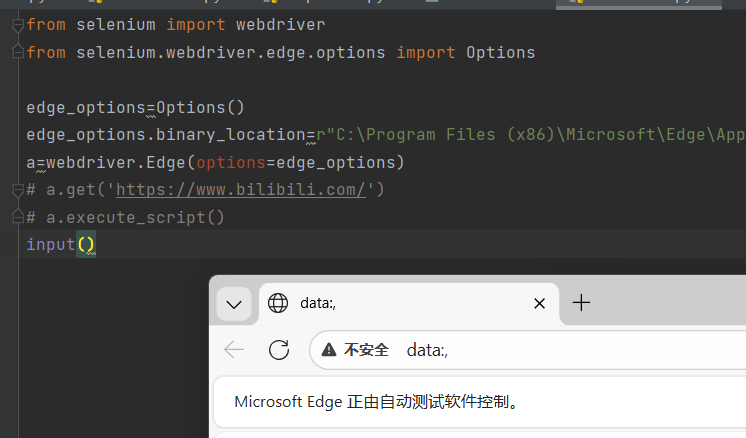This screenshot has width=746, height=438.
Task: Open the Edge tab search dropdown
Action: (x=234, y=304)
